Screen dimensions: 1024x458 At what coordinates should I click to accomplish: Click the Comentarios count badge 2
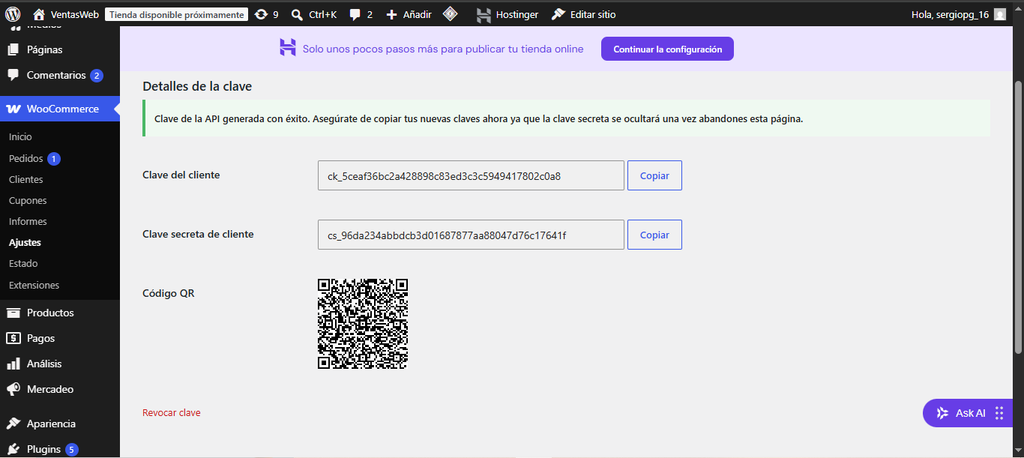tap(97, 76)
